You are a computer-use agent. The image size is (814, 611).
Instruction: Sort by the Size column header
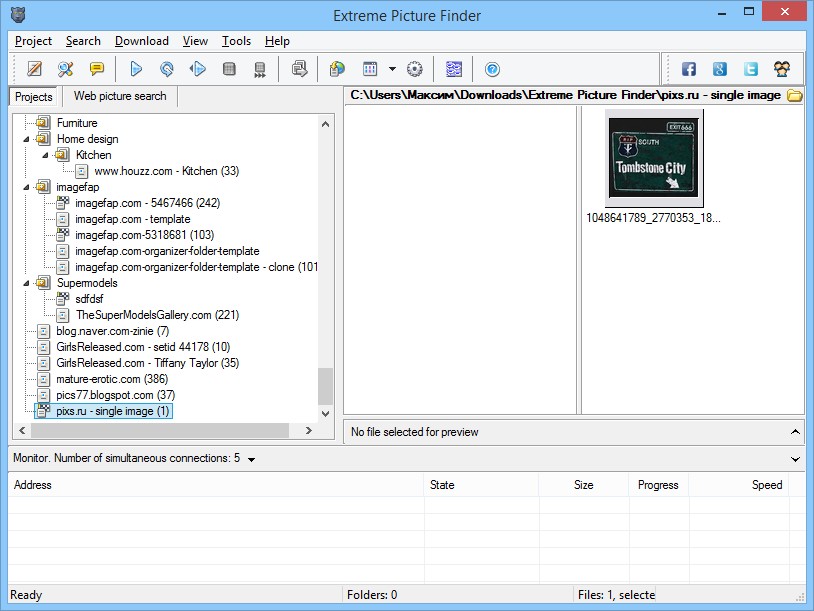pos(584,485)
